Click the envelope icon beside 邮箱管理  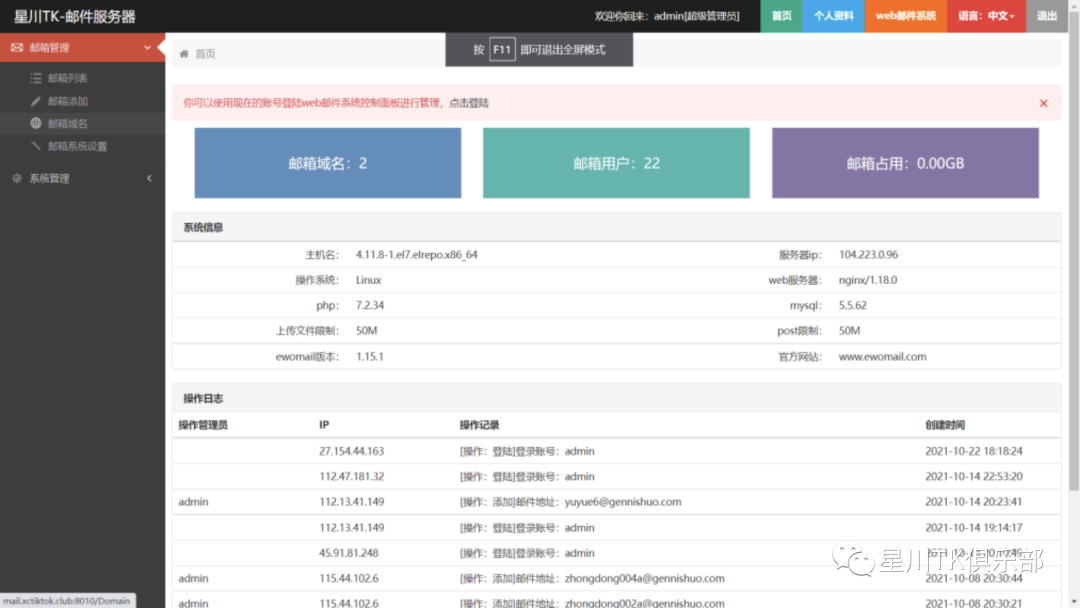pos(17,48)
